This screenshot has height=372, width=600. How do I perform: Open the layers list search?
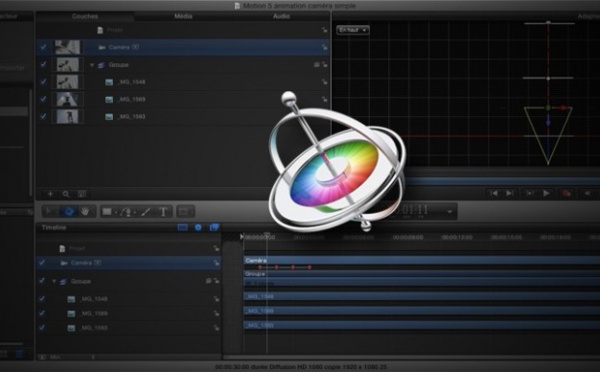(x=66, y=194)
